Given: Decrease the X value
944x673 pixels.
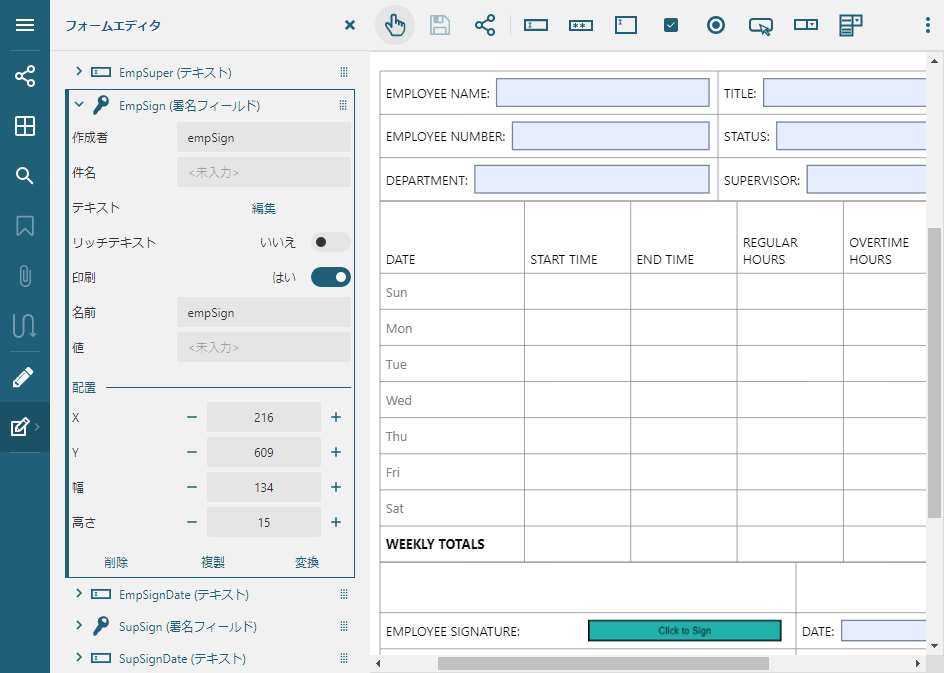Looking at the screenshot, I should pos(192,417).
